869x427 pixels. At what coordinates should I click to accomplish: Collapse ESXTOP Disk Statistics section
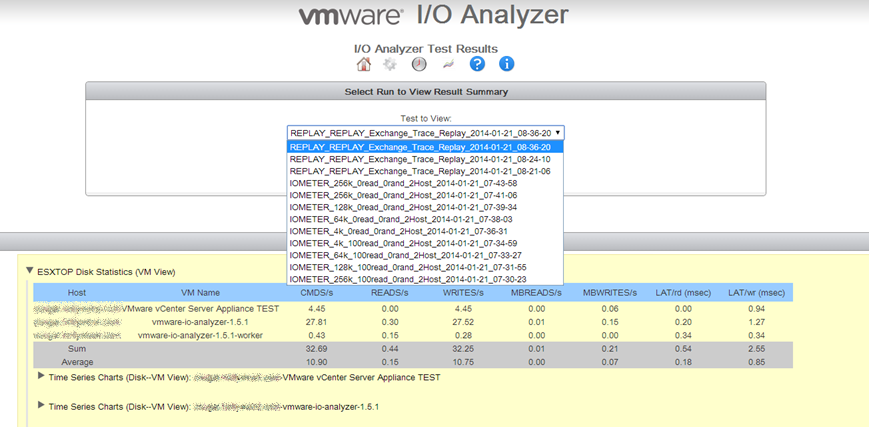tap(28, 271)
